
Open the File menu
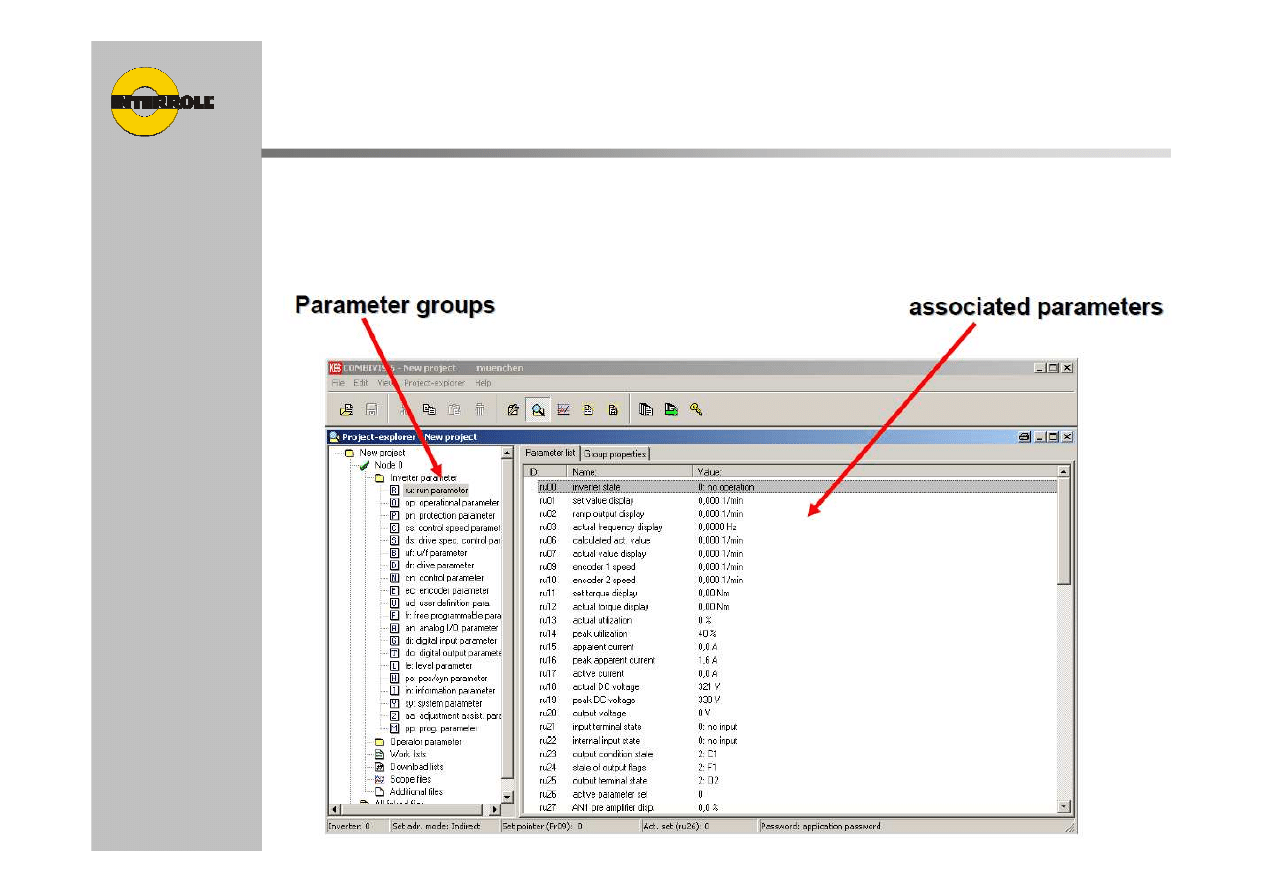tap(338, 383)
